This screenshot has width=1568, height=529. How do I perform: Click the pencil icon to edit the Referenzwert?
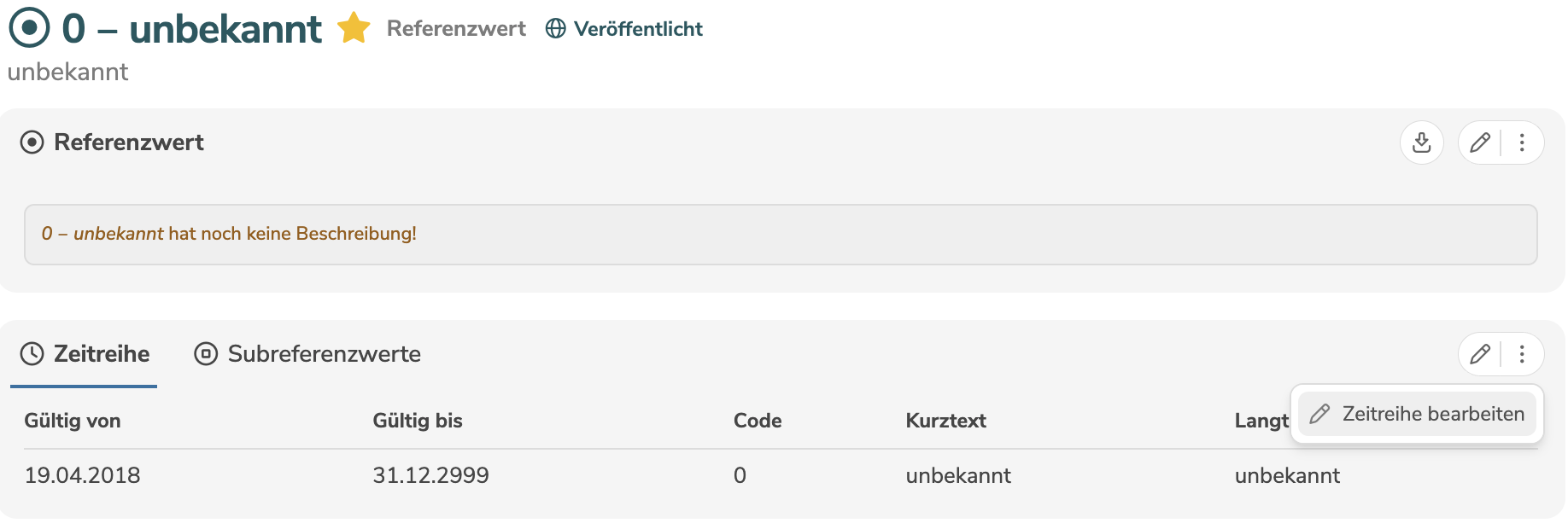point(1480,142)
